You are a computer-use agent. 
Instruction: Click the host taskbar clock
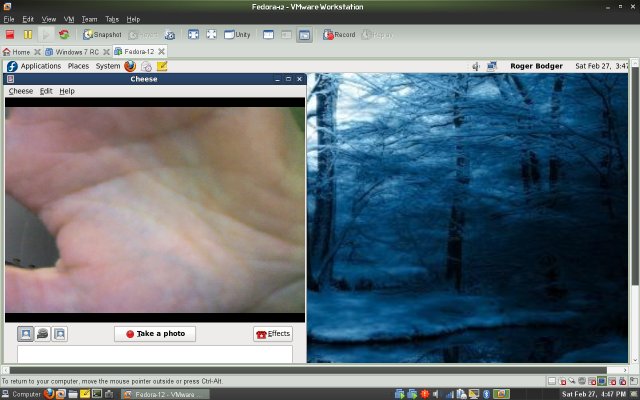click(594, 394)
